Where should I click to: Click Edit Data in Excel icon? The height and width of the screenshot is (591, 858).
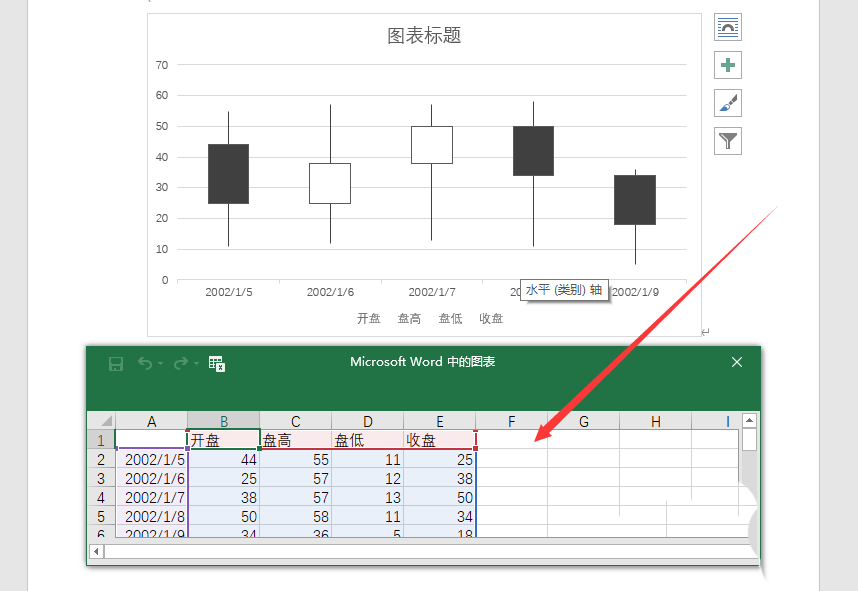coord(217,363)
